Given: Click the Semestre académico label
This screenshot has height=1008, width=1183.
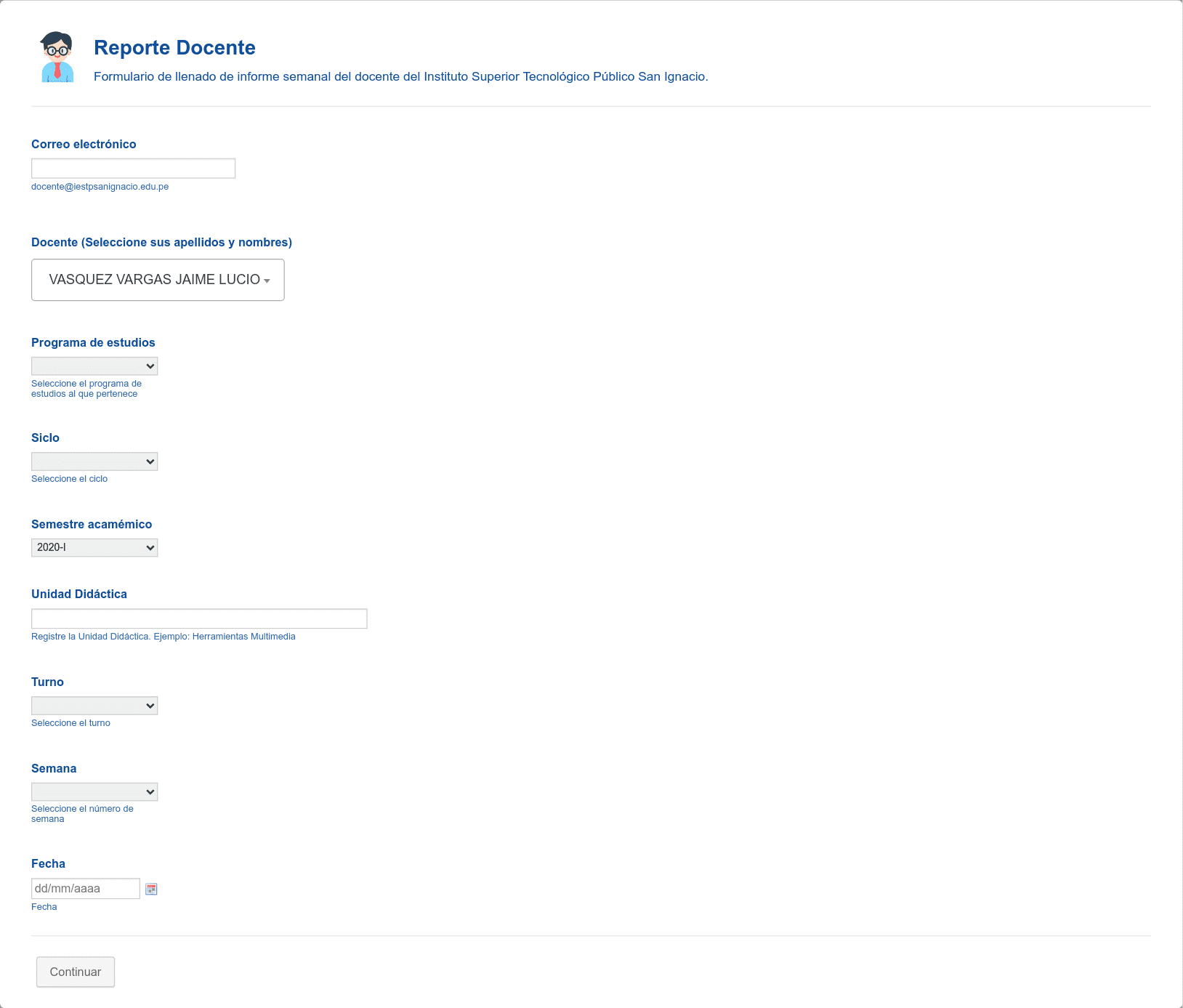Looking at the screenshot, I should (92, 524).
